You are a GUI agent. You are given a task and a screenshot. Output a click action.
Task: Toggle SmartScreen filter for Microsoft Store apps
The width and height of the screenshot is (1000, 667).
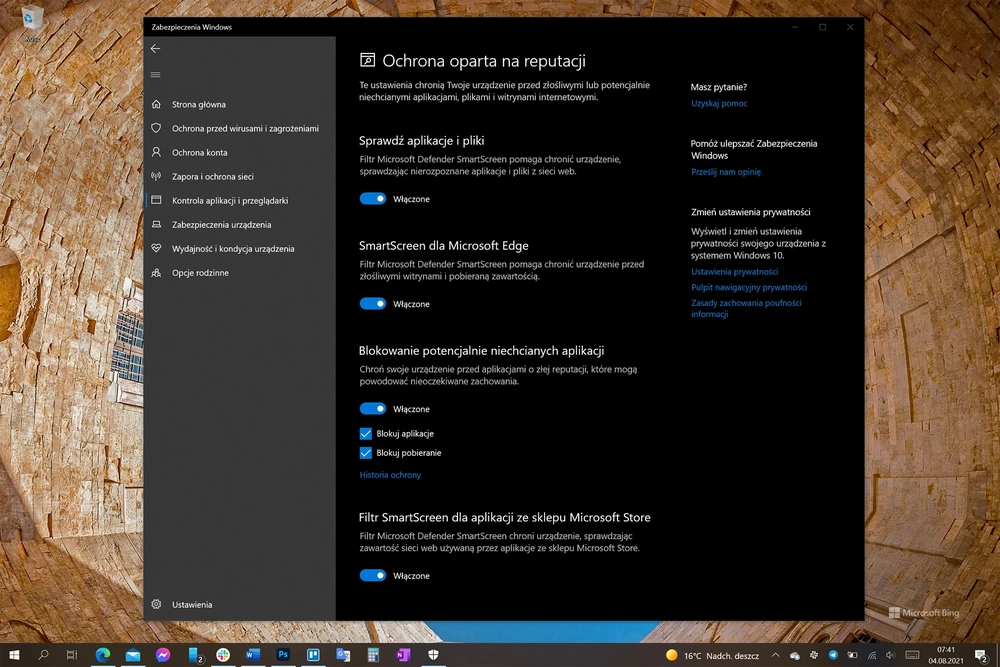(x=372, y=575)
